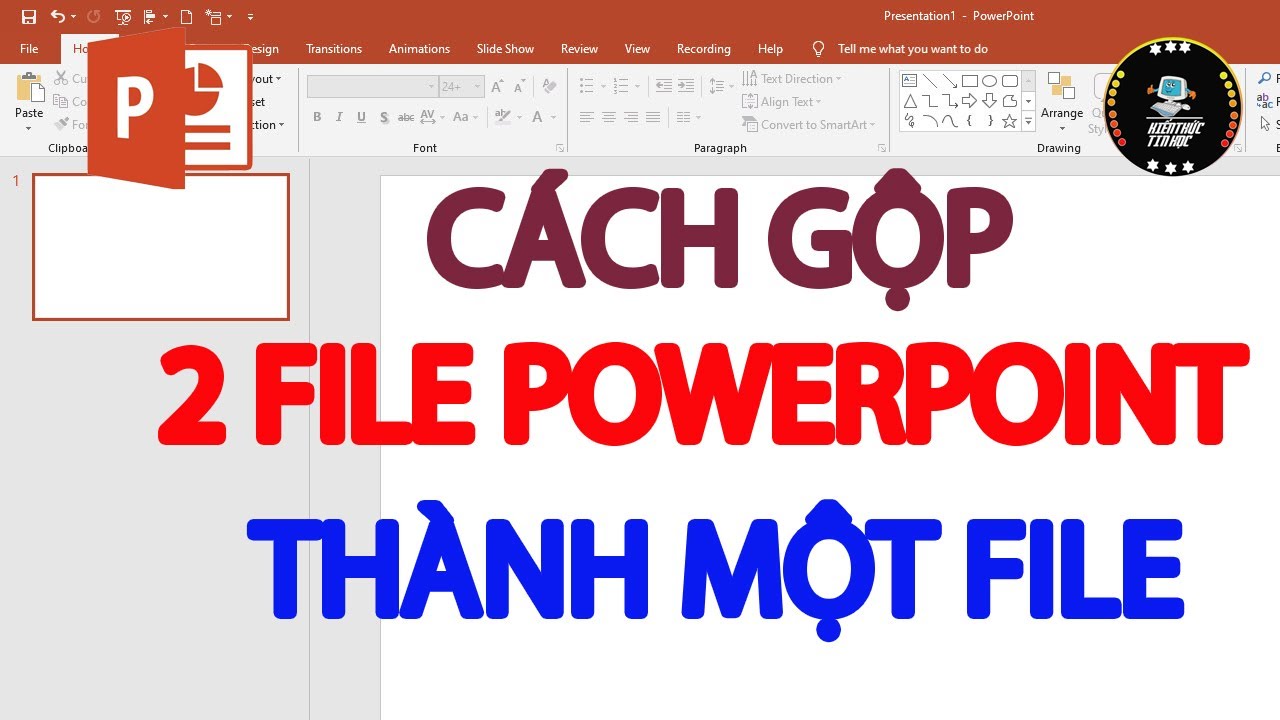Select the Right Arrow shape

click(x=969, y=101)
